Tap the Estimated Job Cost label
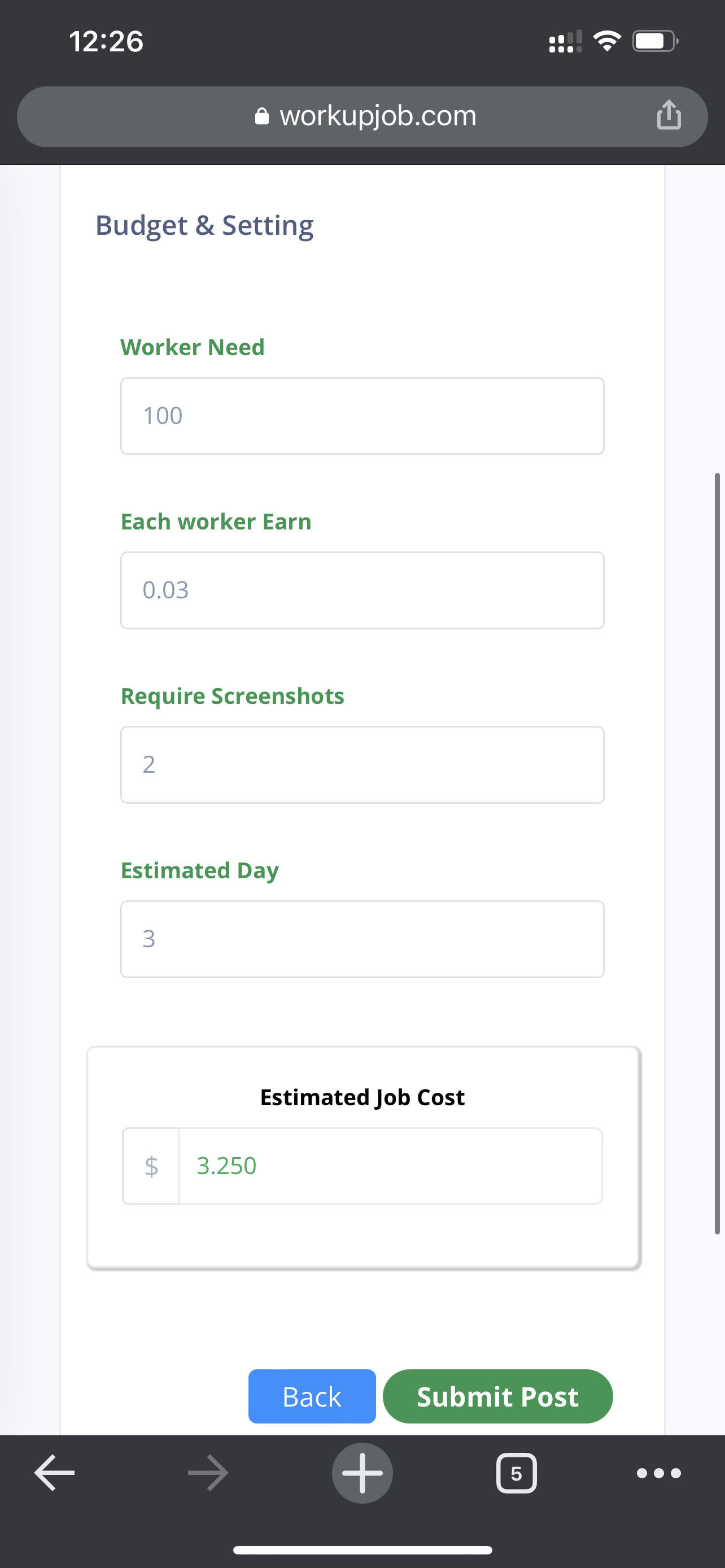 click(x=362, y=1097)
